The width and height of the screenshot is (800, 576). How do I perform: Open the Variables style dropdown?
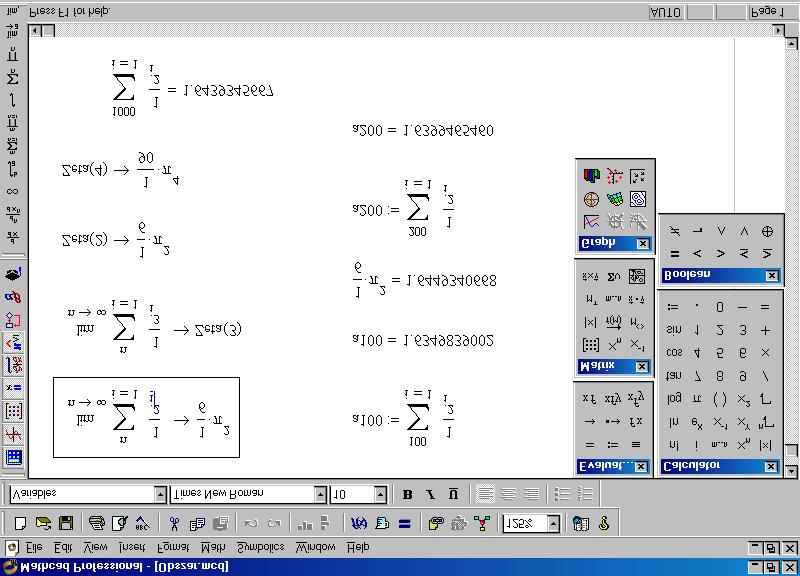(160, 494)
